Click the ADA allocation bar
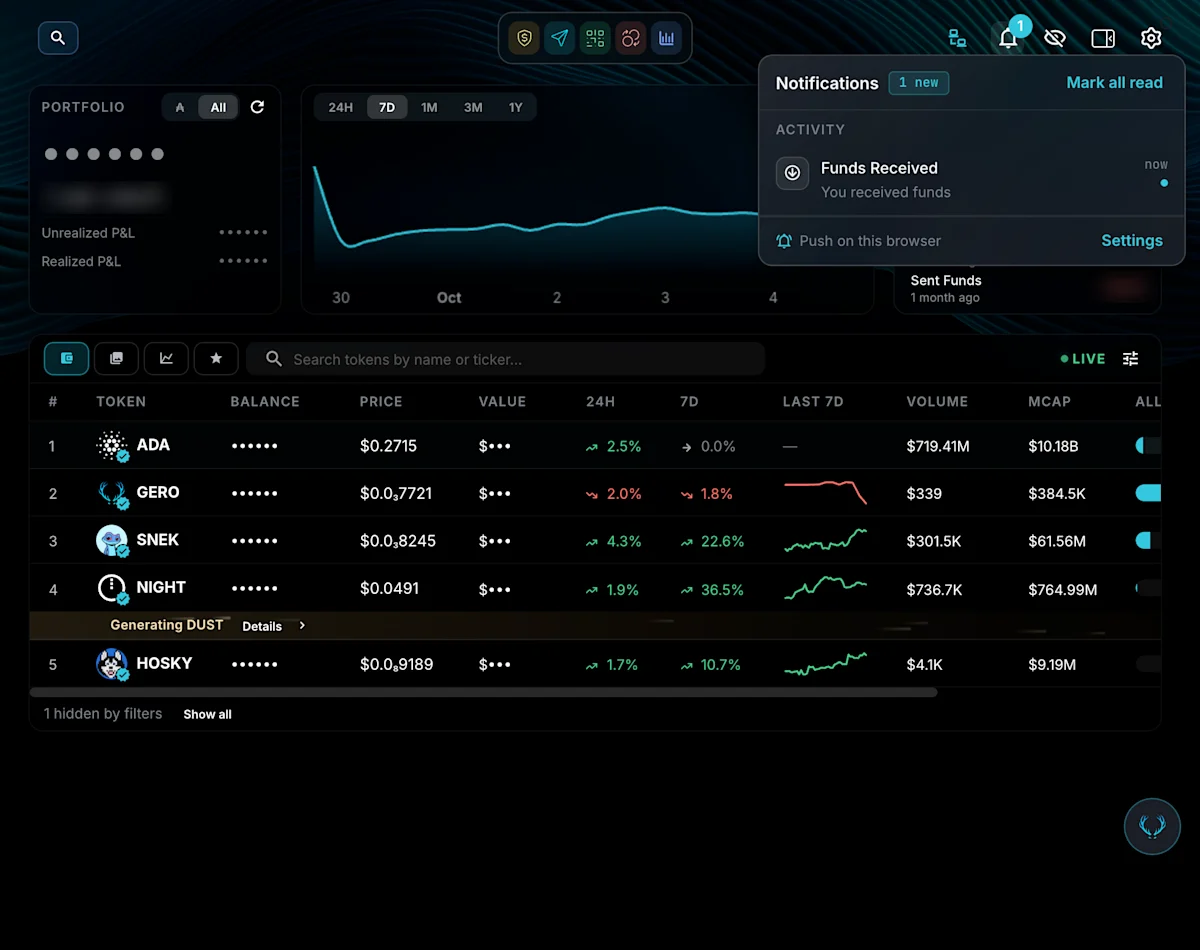Viewport: 1200px width, 950px height. coord(1148,446)
